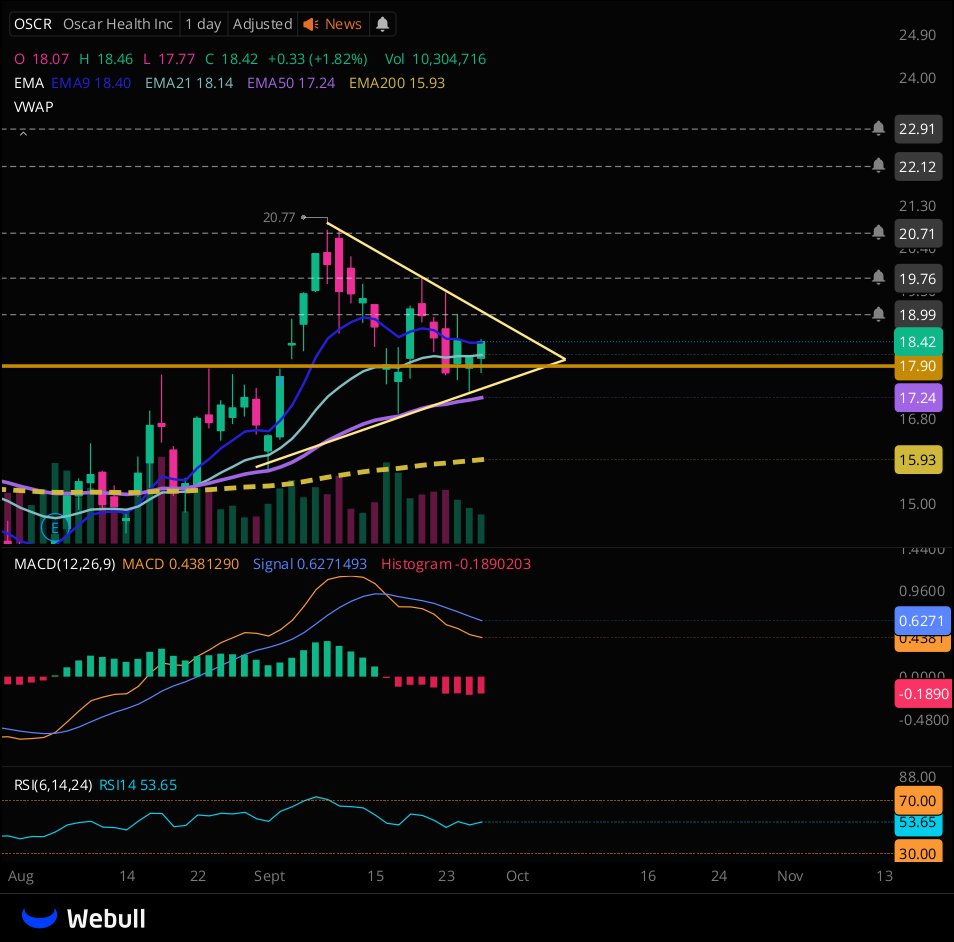This screenshot has height=942, width=954.
Task: Click the Vol 10,304,716 readout
Action: (x=435, y=59)
